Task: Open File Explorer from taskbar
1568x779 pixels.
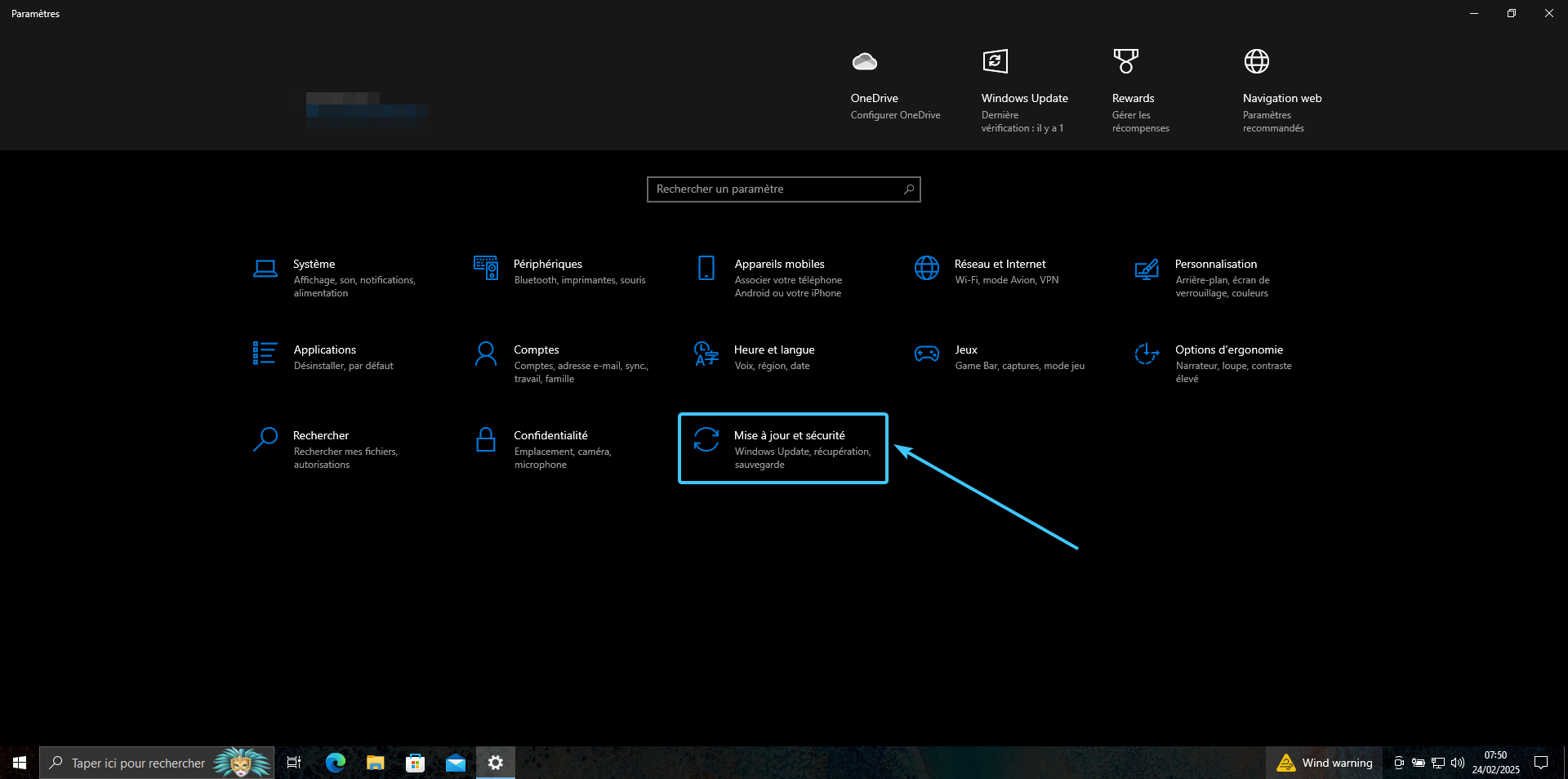Action: (x=375, y=763)
